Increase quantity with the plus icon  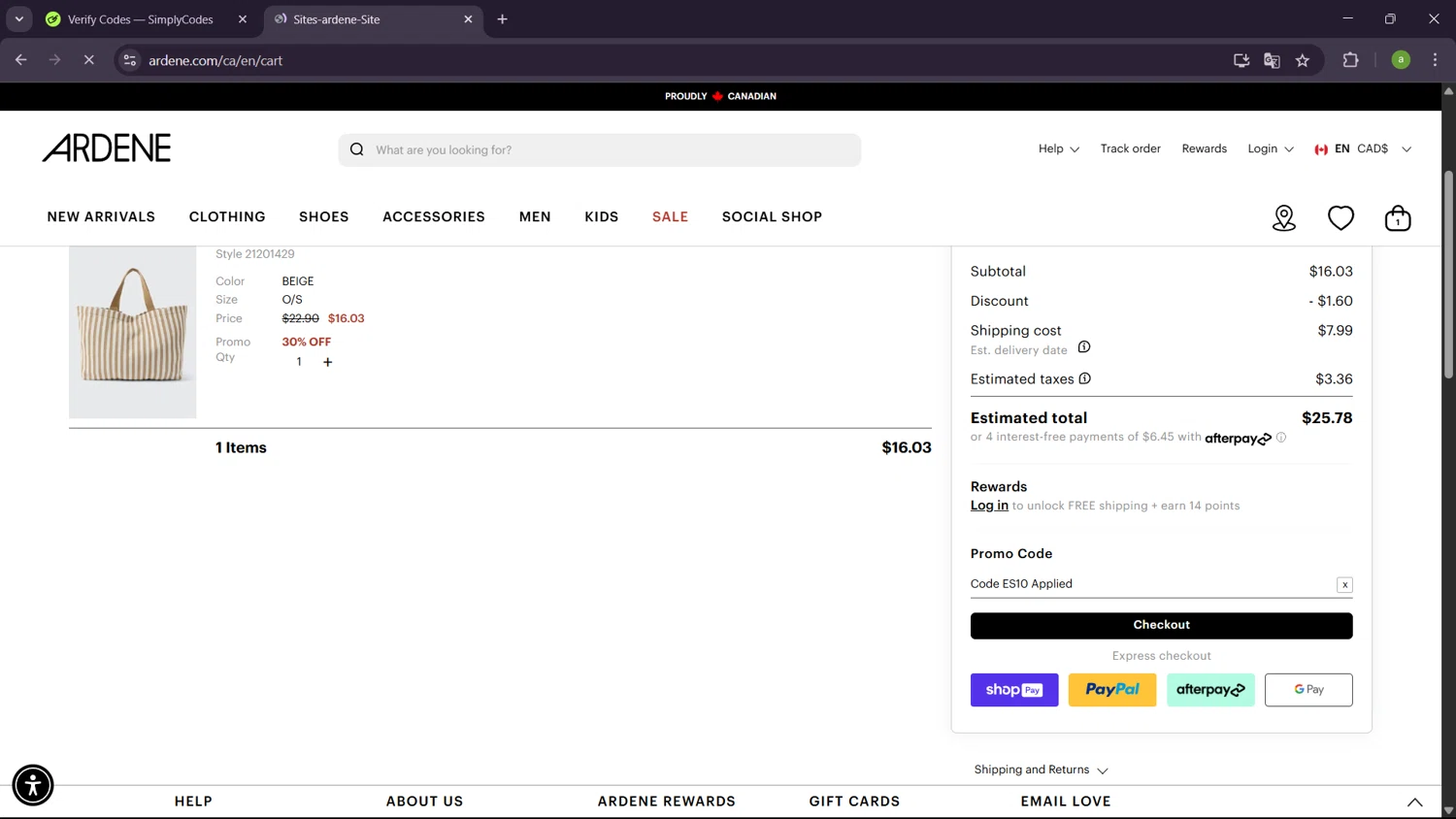(328, 362)
